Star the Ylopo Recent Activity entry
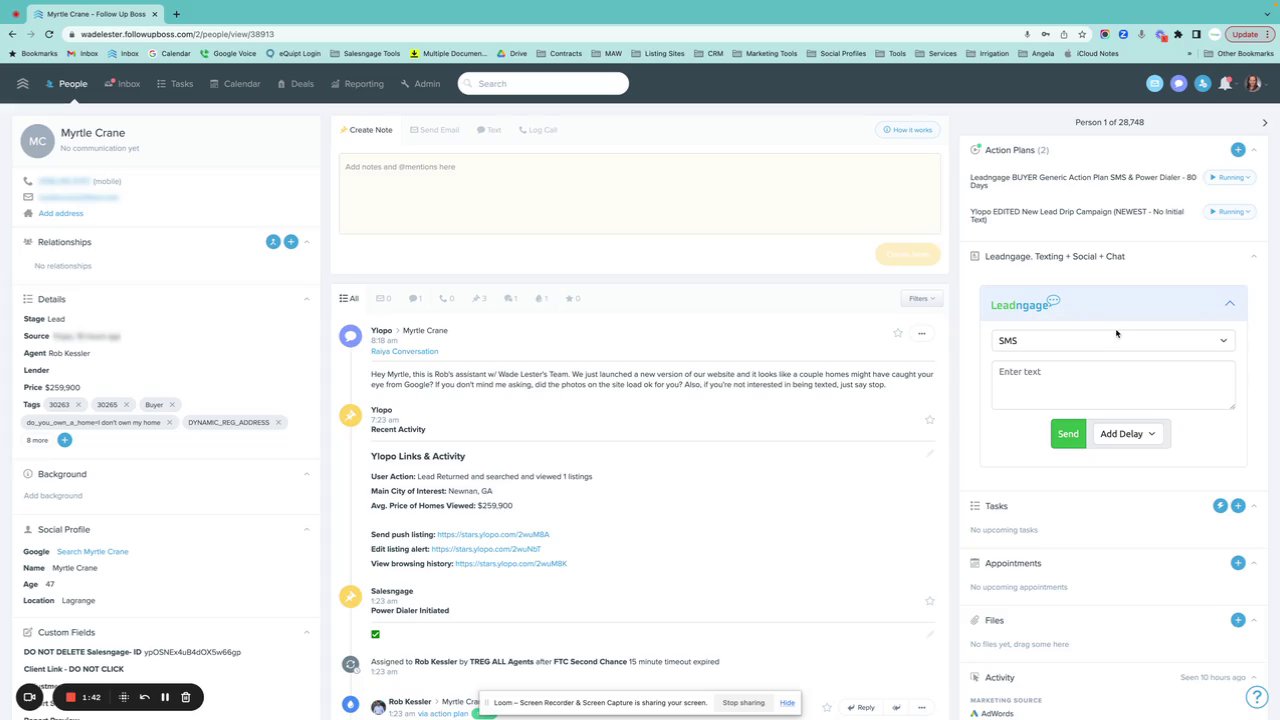Viewport: 1280px width, 720px height. click(x=930, y=420)
